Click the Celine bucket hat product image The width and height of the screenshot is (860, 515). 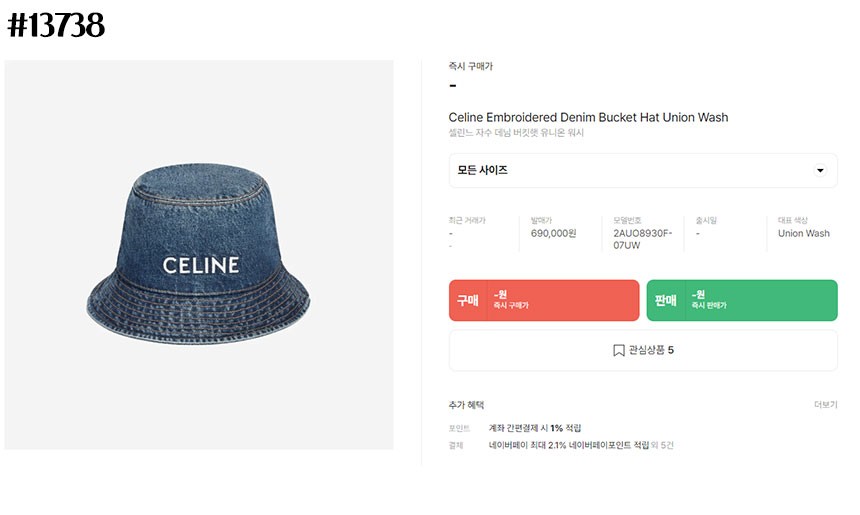click(199, 255)
